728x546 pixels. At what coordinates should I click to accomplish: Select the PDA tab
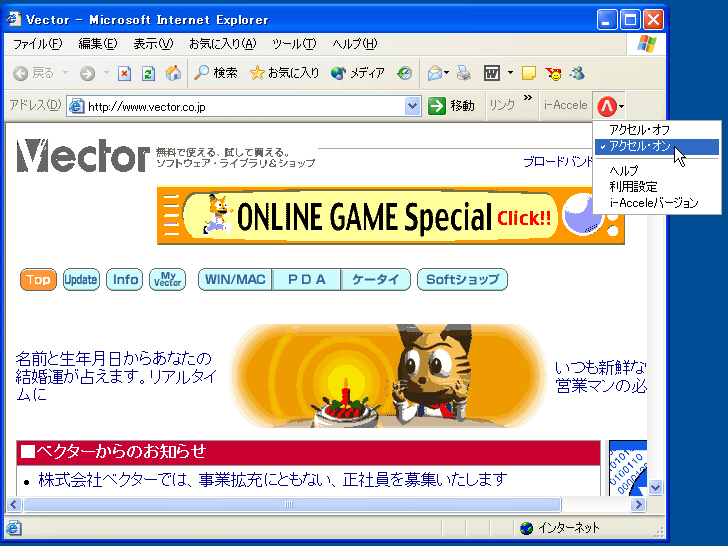(x=306, y=280)
